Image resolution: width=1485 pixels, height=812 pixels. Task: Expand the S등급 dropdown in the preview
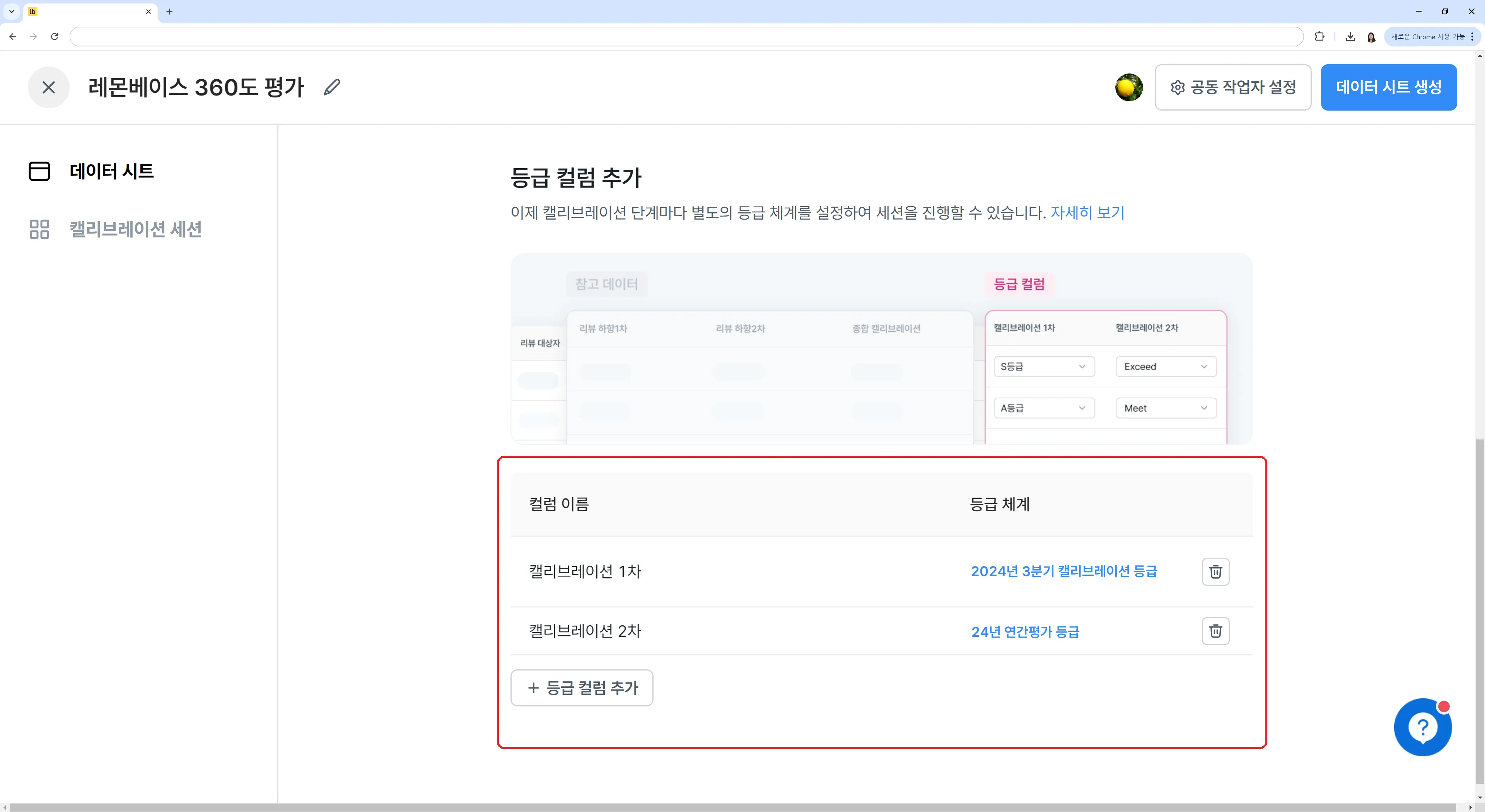[x=1044, y=367]
